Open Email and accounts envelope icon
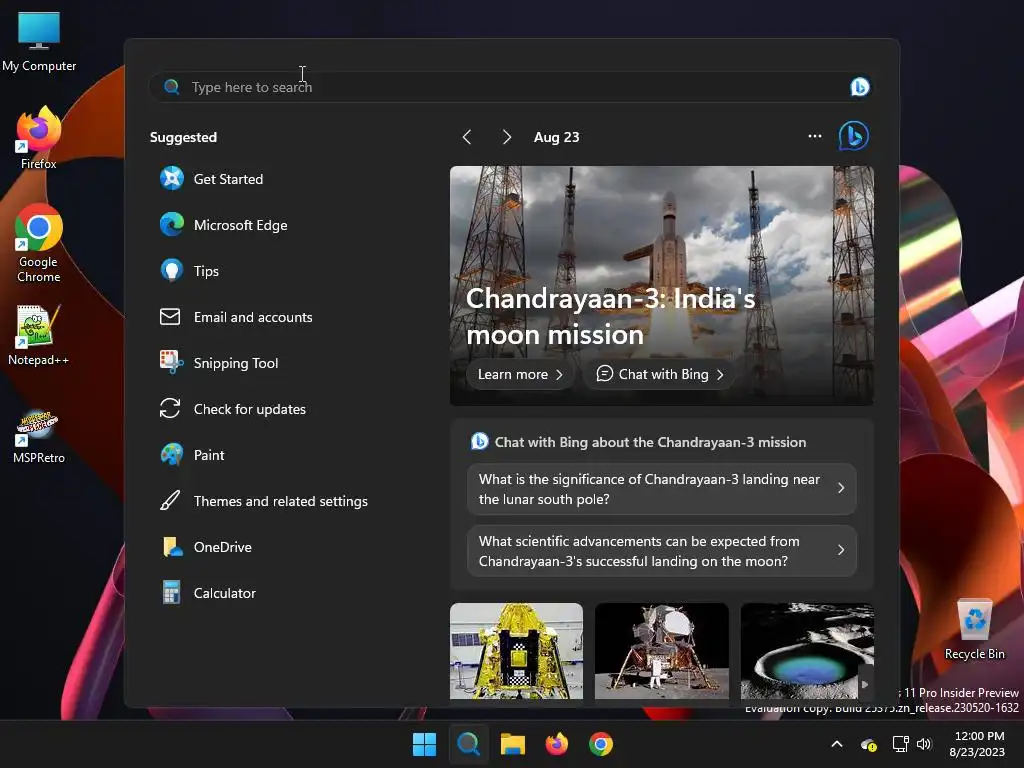This screenshot has width=1024, height=768. click(x=170, y=317)
